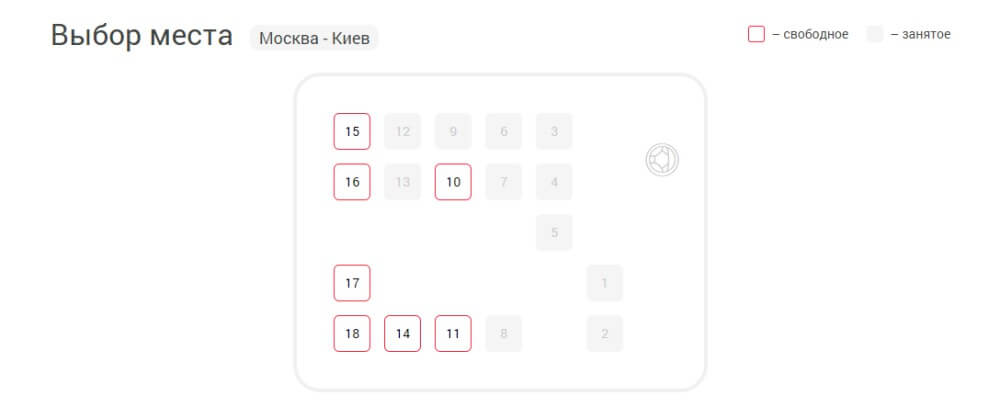
Task: Pick seat number 14
Action: [402, 334]
